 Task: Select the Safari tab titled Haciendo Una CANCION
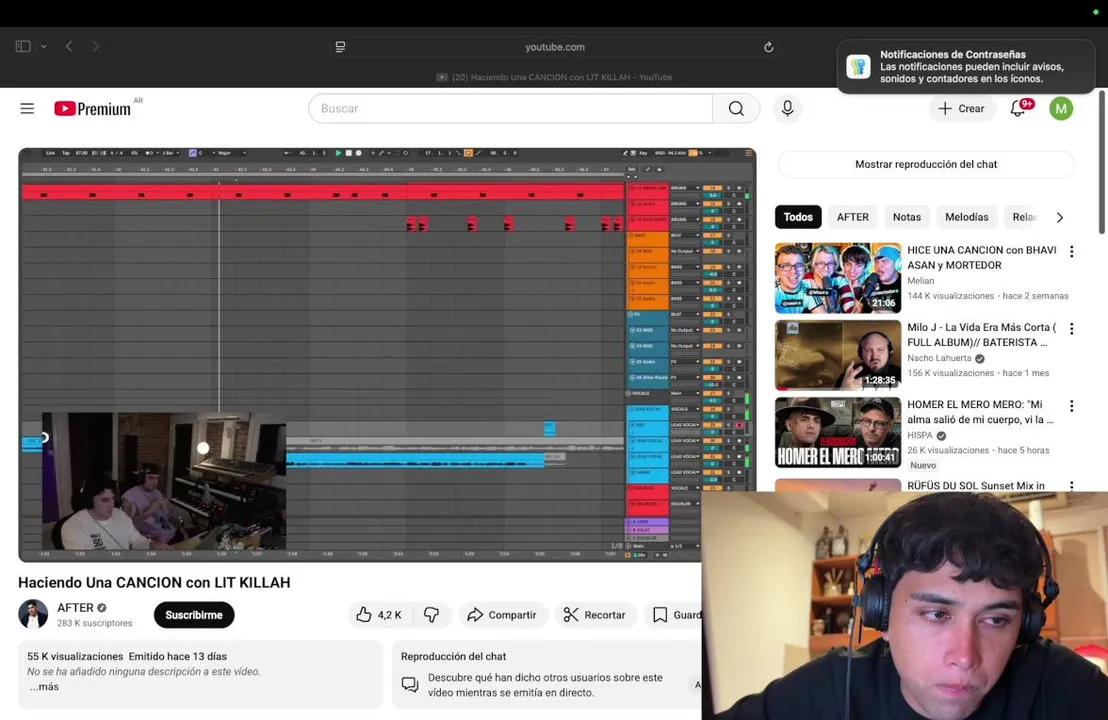555,77
